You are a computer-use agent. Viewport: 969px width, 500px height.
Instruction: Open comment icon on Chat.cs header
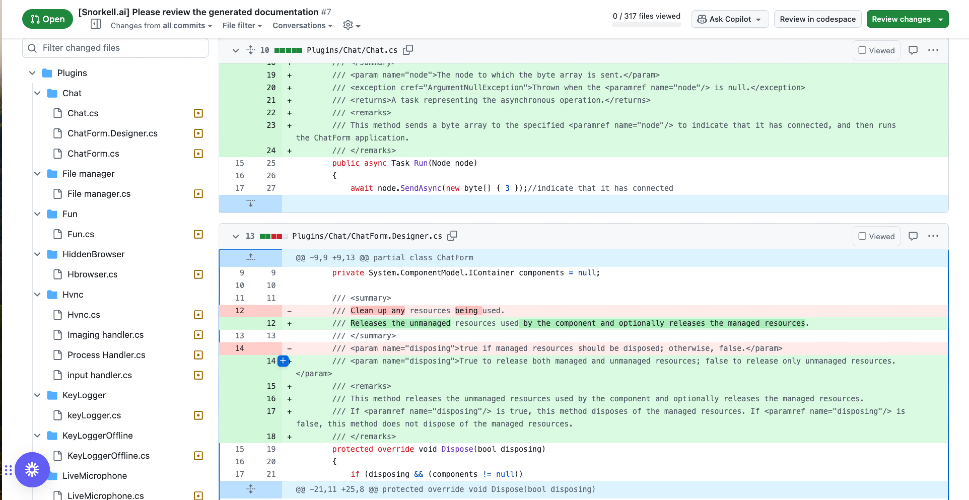point(913,50)
